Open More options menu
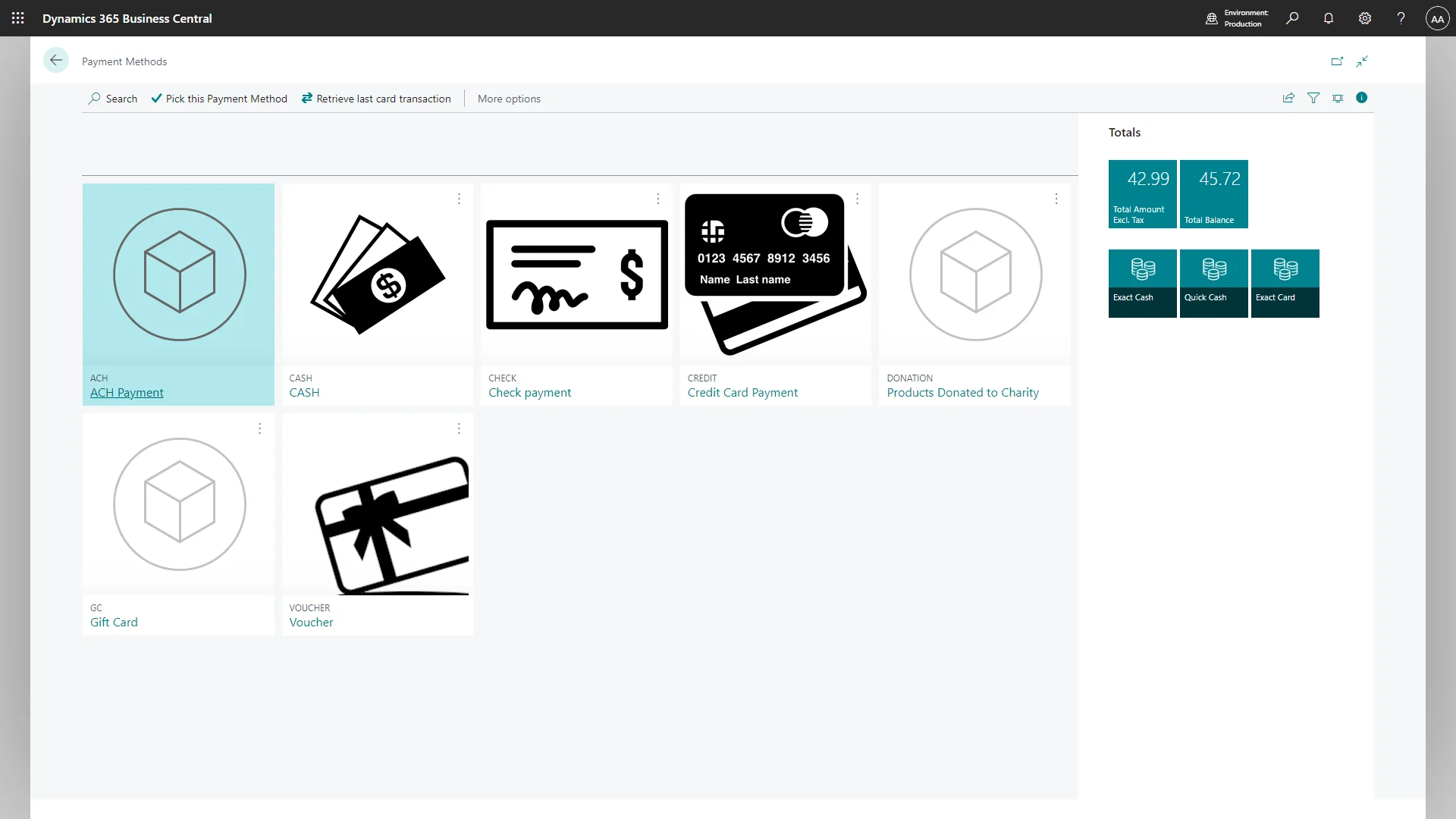This screenshot has width=1456, height=819. (x=509, y=99)
